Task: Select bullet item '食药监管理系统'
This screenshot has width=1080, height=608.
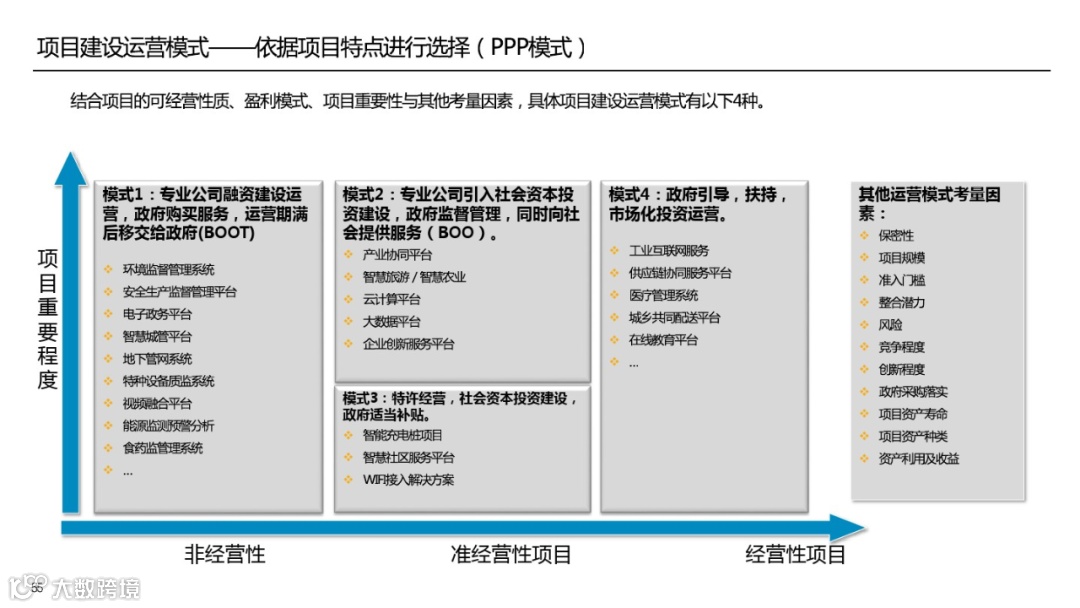Action: (x=163, y=448)
